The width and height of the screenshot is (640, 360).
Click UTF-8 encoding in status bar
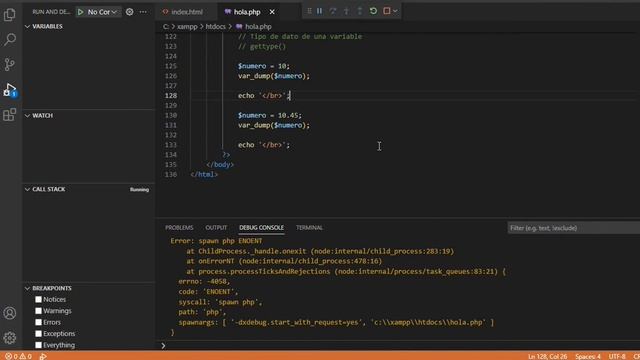coord(617,356)
